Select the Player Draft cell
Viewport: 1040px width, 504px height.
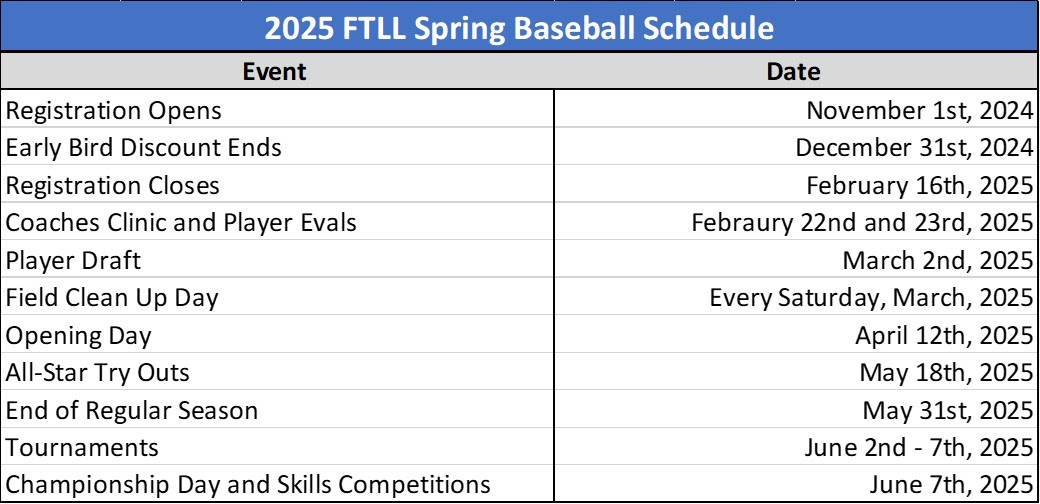tap(277, 259)
